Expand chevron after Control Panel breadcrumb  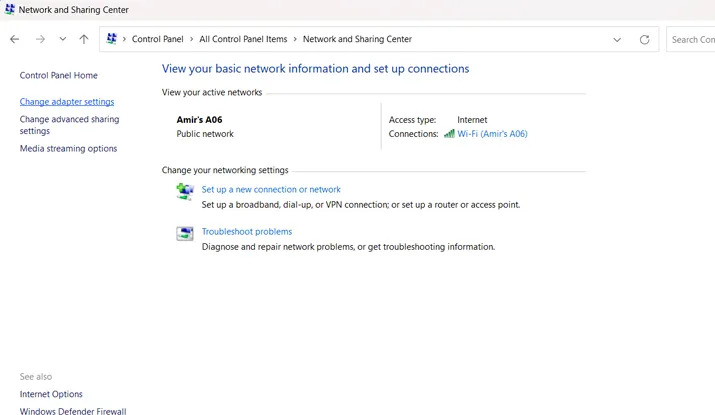pyautogui.click(x=192, y=39)
